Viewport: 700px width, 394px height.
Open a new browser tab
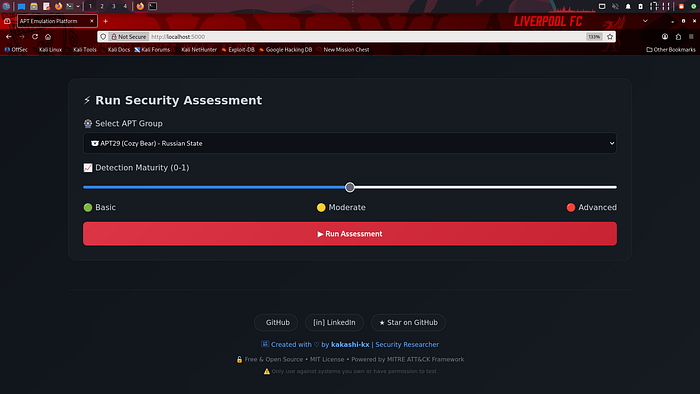coord(105,21)
